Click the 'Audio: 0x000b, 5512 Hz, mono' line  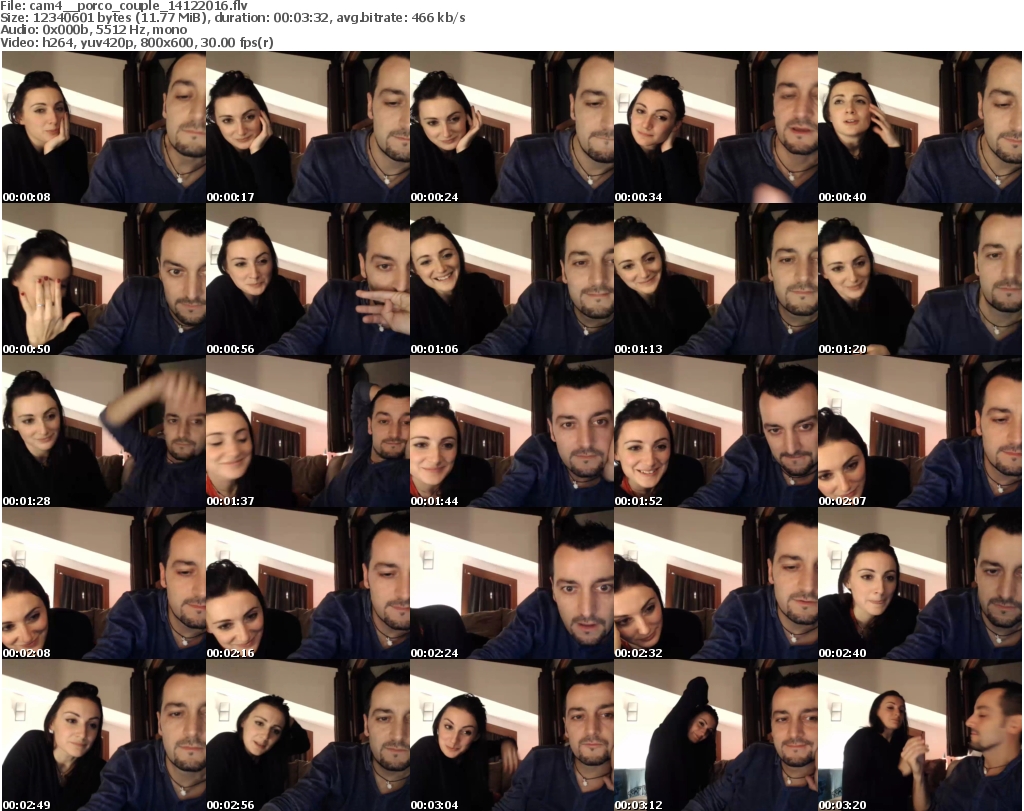click(x=93, y=30)
